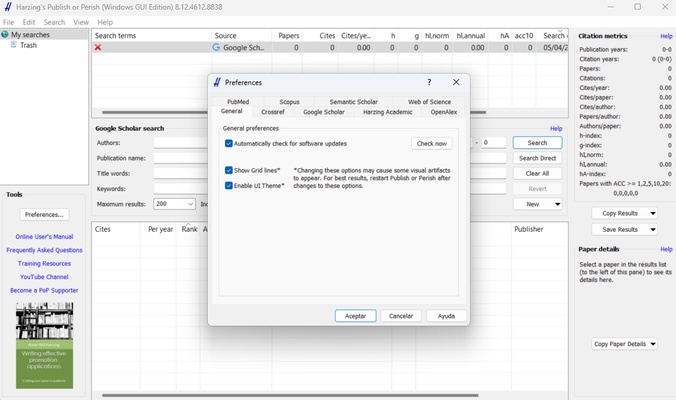The width and height of the screenshot is (676, 400).
Task: Switch to the Google Scholar tab
Action: (324, 112)
